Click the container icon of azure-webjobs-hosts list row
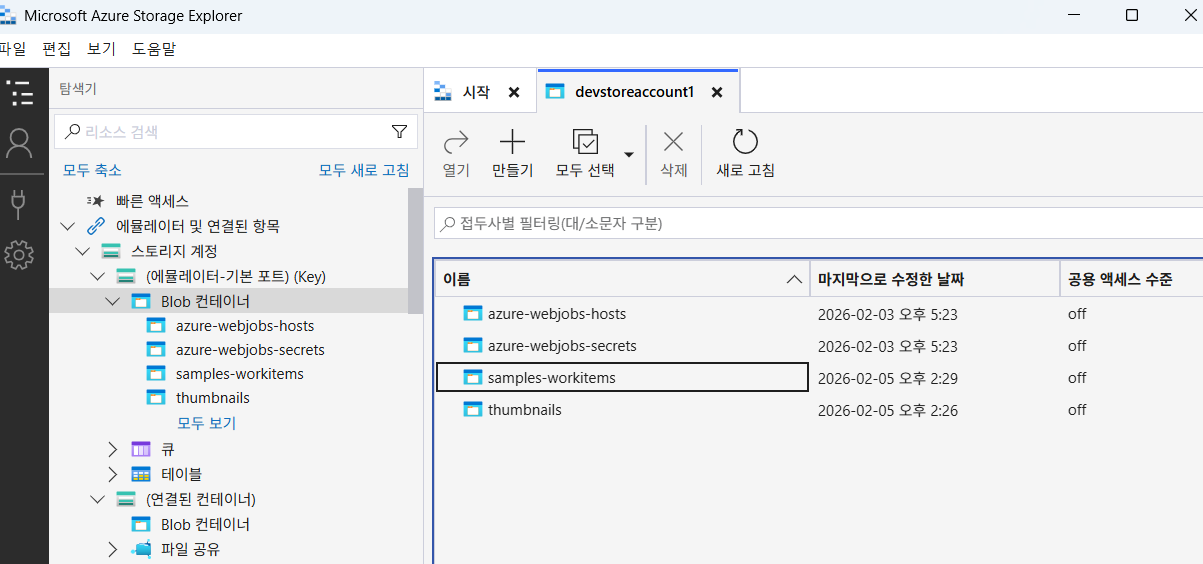The width and height of the screenshot is (1203, 564). 473,314
